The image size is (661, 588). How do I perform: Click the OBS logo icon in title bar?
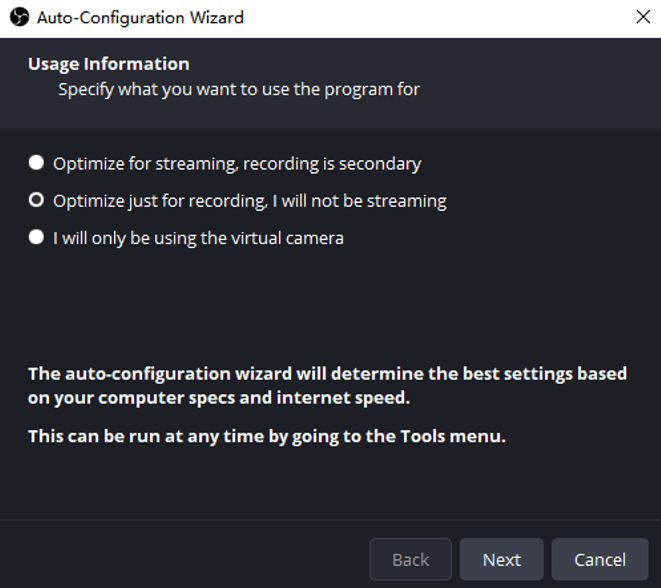(x=19, y=17)
